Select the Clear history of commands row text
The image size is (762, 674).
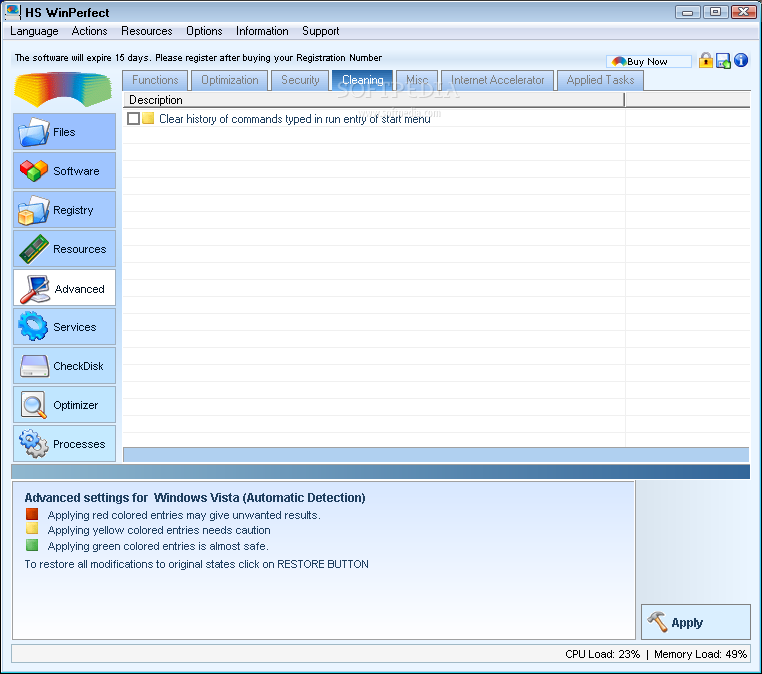pyautogui.click(x=294, y=119)
